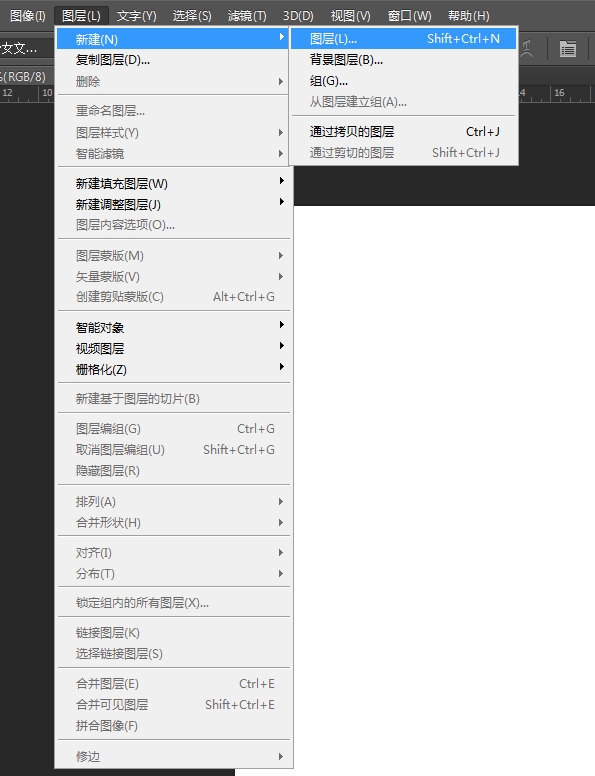
Task: Expand the 分布(T) submenu
Action: click(x=173, y=574)
